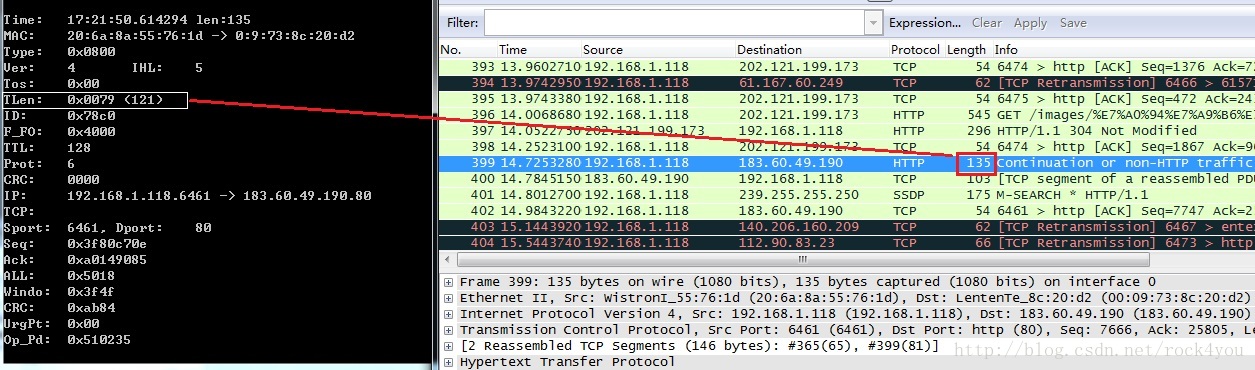Select packet number 393 row
1255x370 pixels.
[x=847, y=66]
